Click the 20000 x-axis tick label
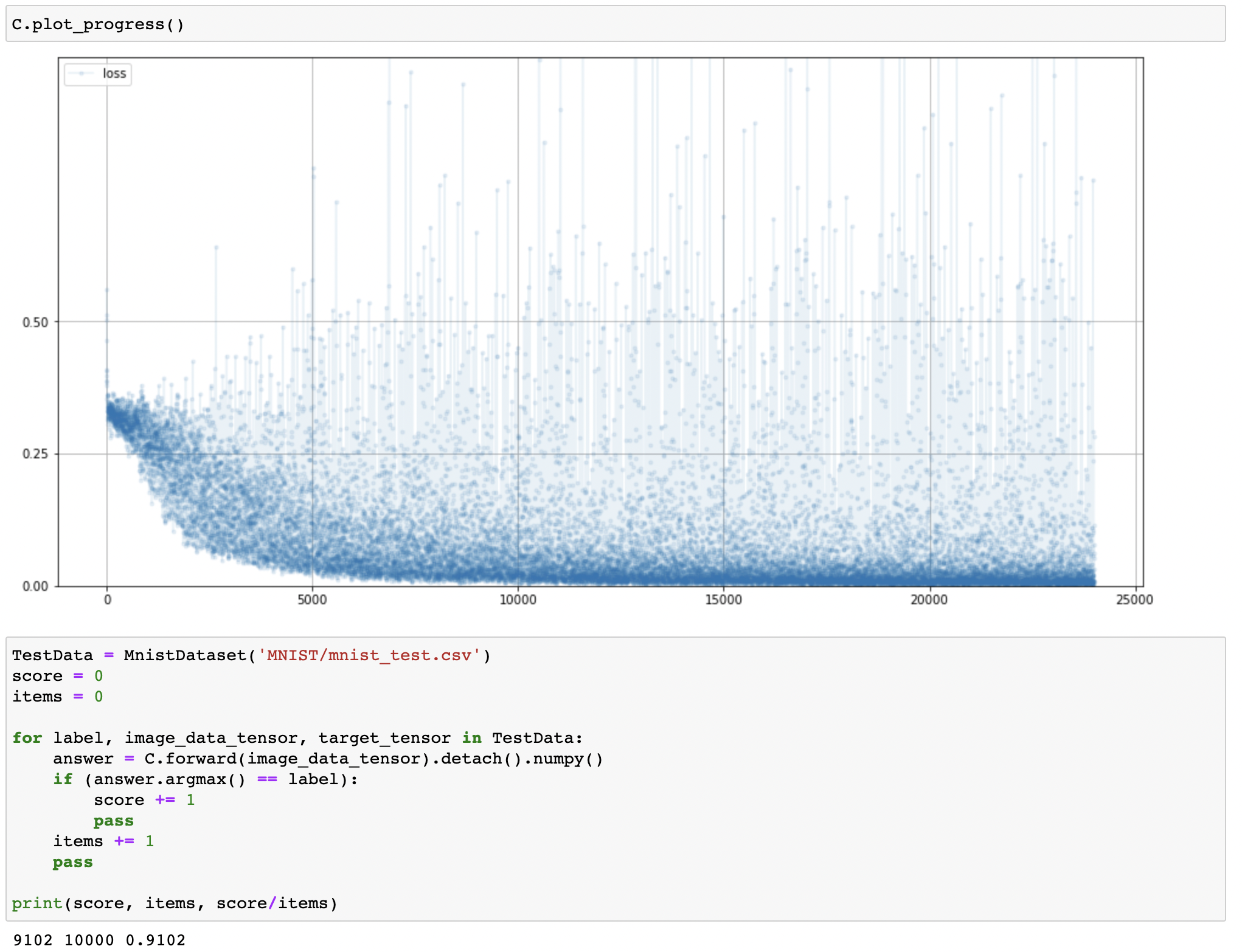The image size is (1242, 952). pos(929,600)
